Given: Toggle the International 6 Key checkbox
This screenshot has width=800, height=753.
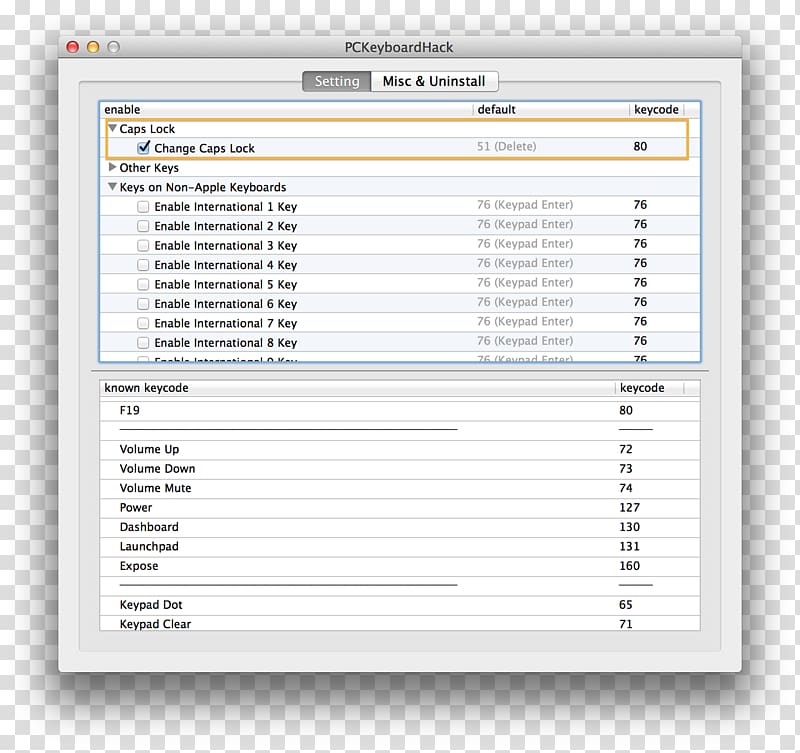Looking at the screenshot, I should coord(143,304).
